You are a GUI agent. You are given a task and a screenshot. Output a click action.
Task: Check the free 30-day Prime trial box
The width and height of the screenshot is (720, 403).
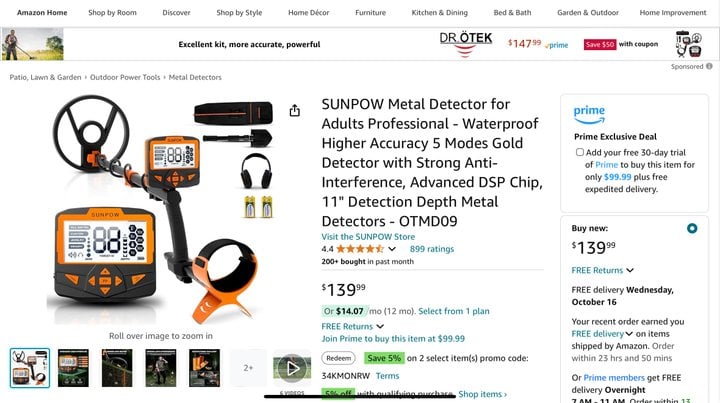click(x=580, y=152)
